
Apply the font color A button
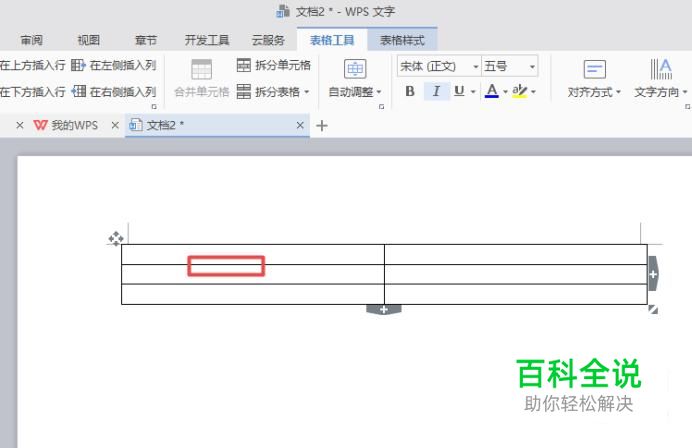click(492, 91)
